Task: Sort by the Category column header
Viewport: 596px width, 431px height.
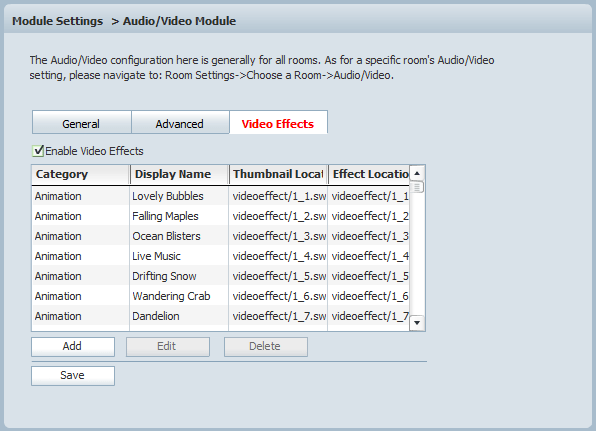Action: point(81,174)
